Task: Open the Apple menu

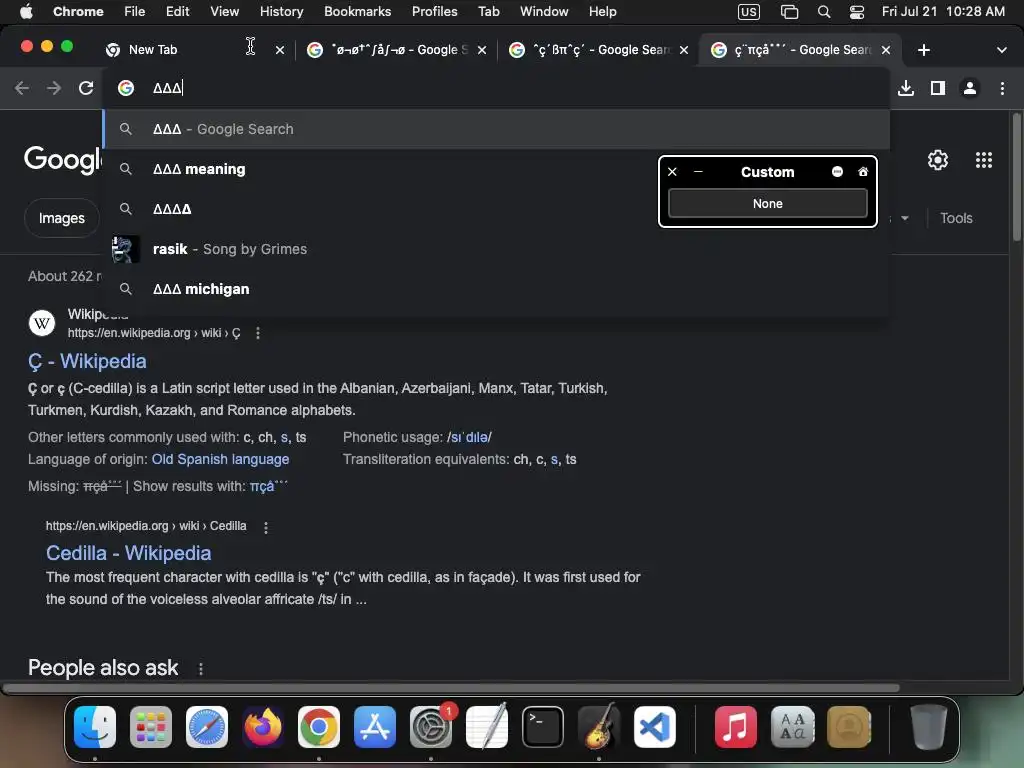Action: [26, 12]
